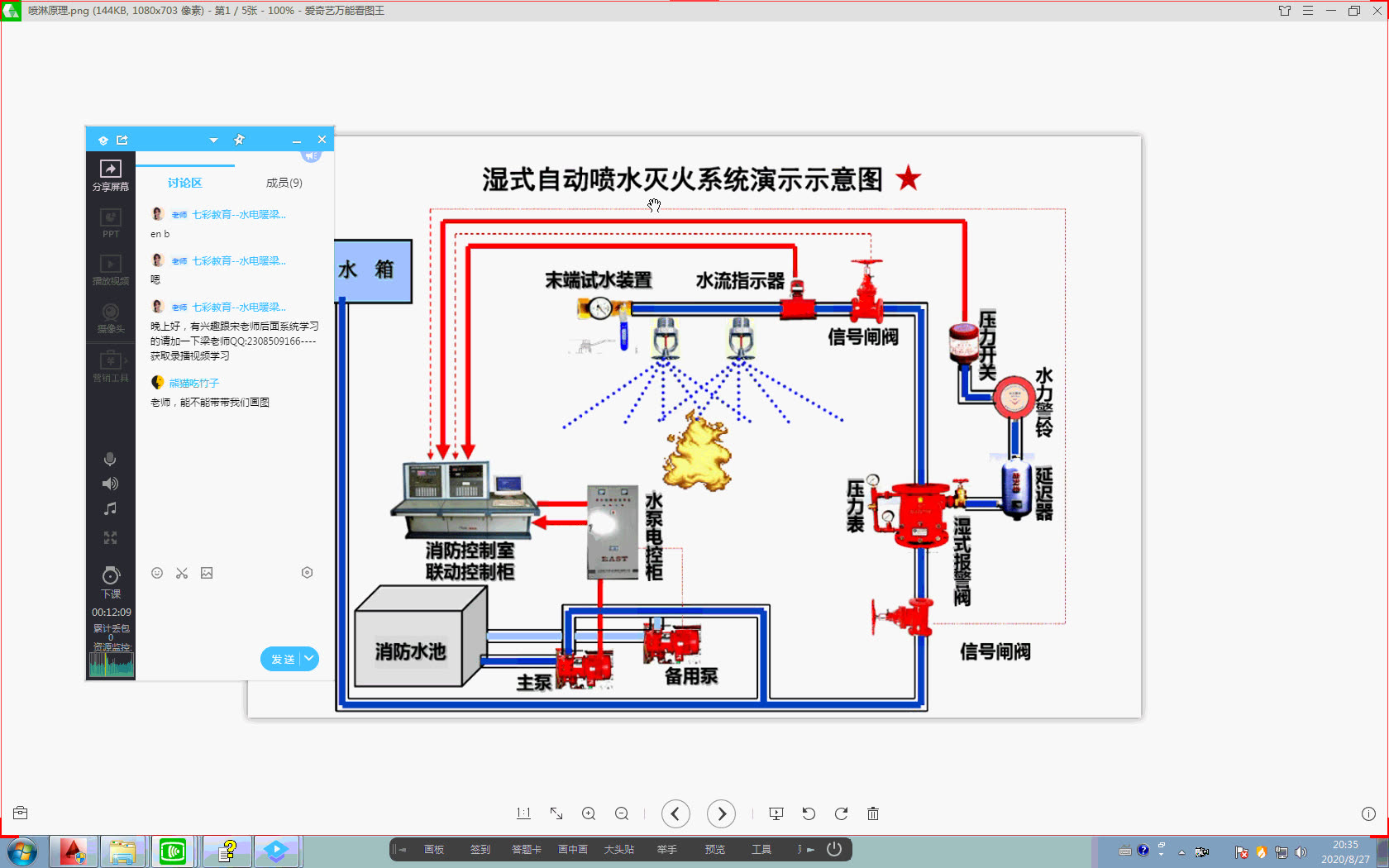Screen dimensions: 1389x868
Task: Rotate the image clockwise
Action: (x=841, y=813)
